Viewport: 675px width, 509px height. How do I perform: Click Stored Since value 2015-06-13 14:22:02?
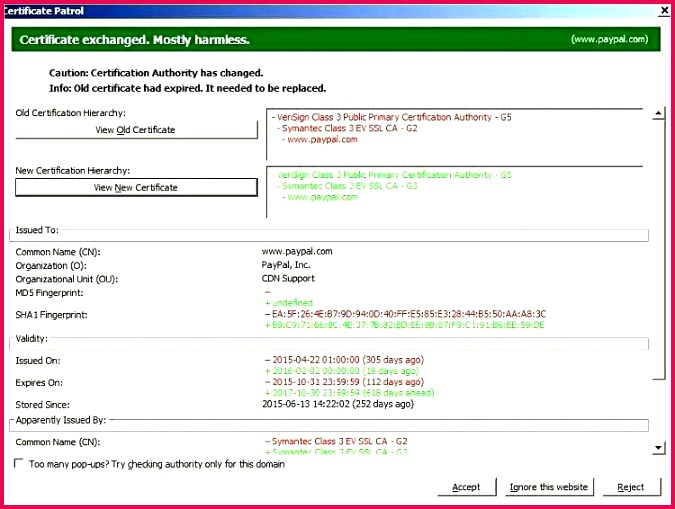pos(338,404)
